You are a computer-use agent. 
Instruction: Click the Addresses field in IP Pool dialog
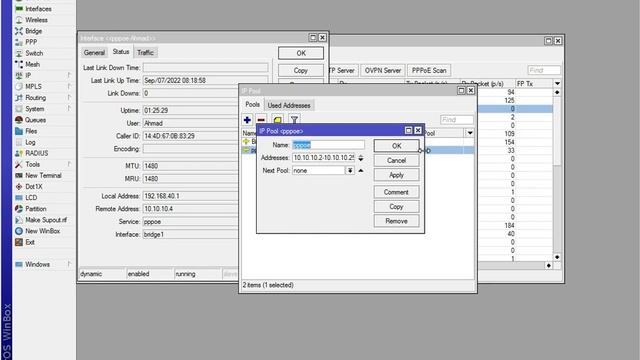[x=323, y=158]
